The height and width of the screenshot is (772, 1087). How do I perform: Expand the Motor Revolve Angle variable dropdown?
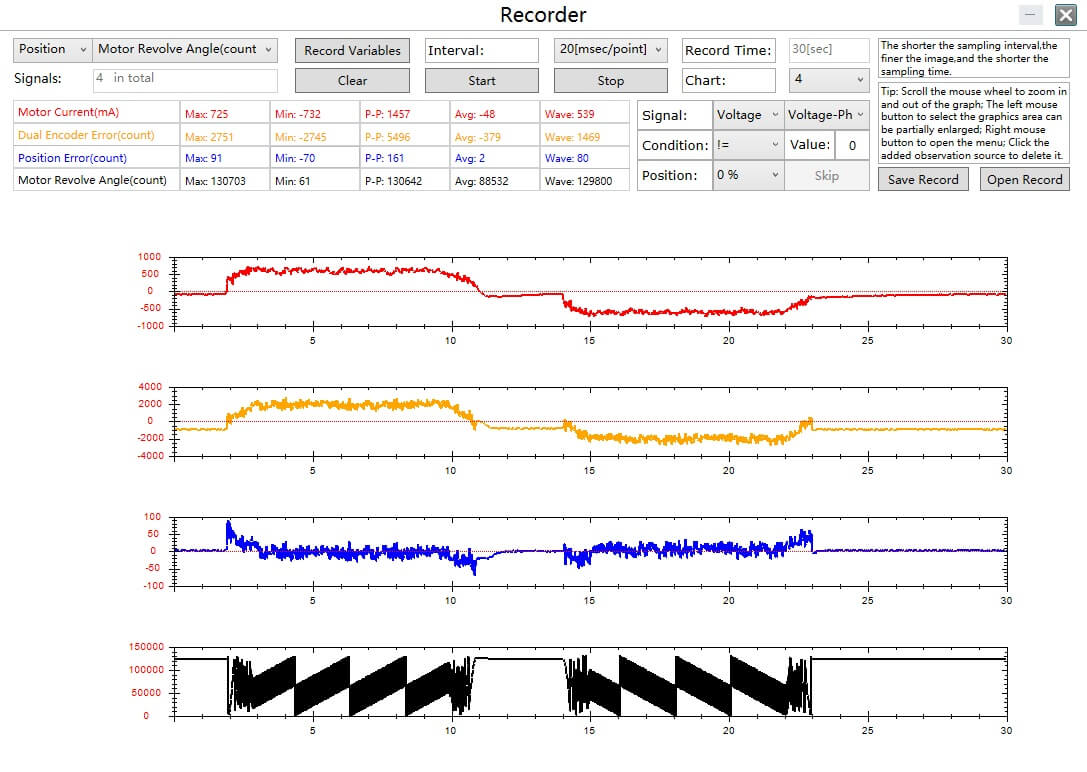pos(185,49)
